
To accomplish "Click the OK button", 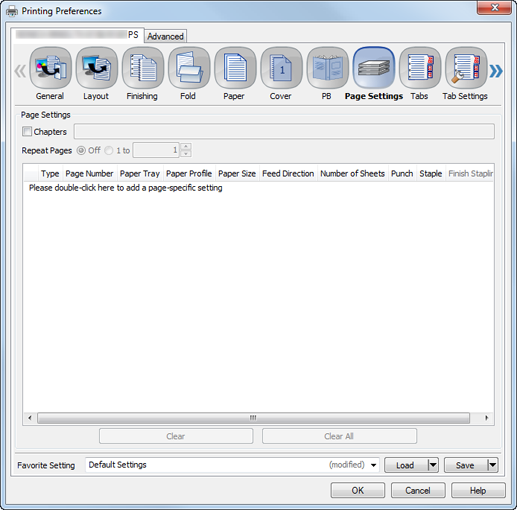I will point(358,490).
